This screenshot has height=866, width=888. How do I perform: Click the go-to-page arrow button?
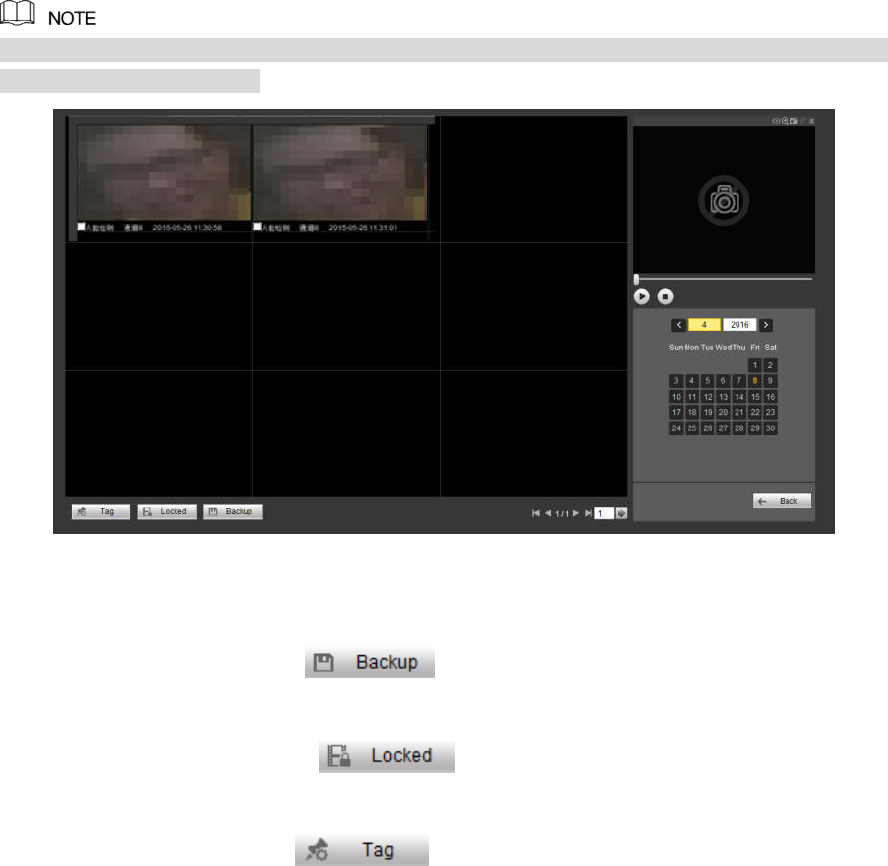pos(621,513)
